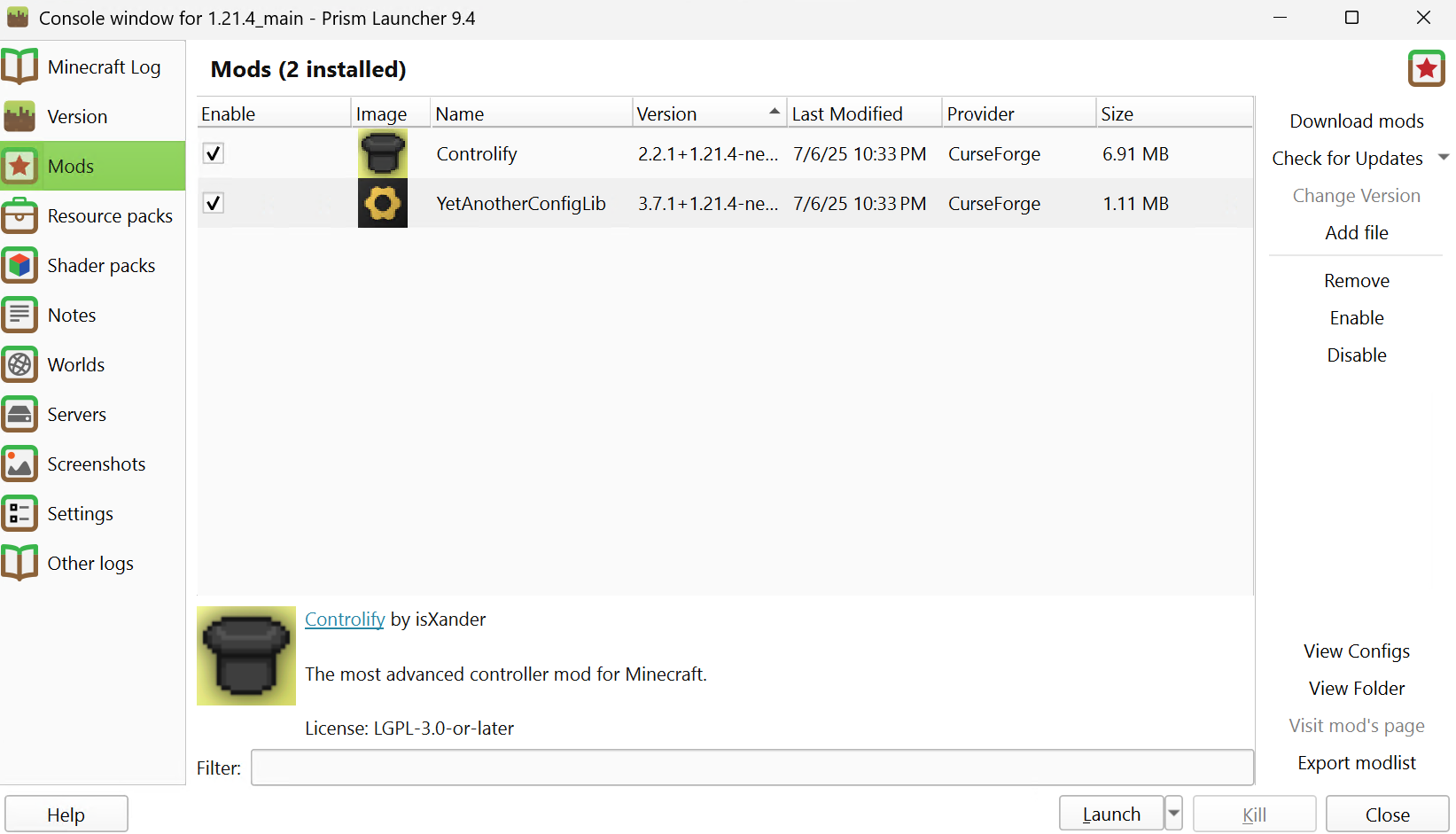Sort by Provider column header
Screen dimensions: 1456x834
(x=1020, y=113)
